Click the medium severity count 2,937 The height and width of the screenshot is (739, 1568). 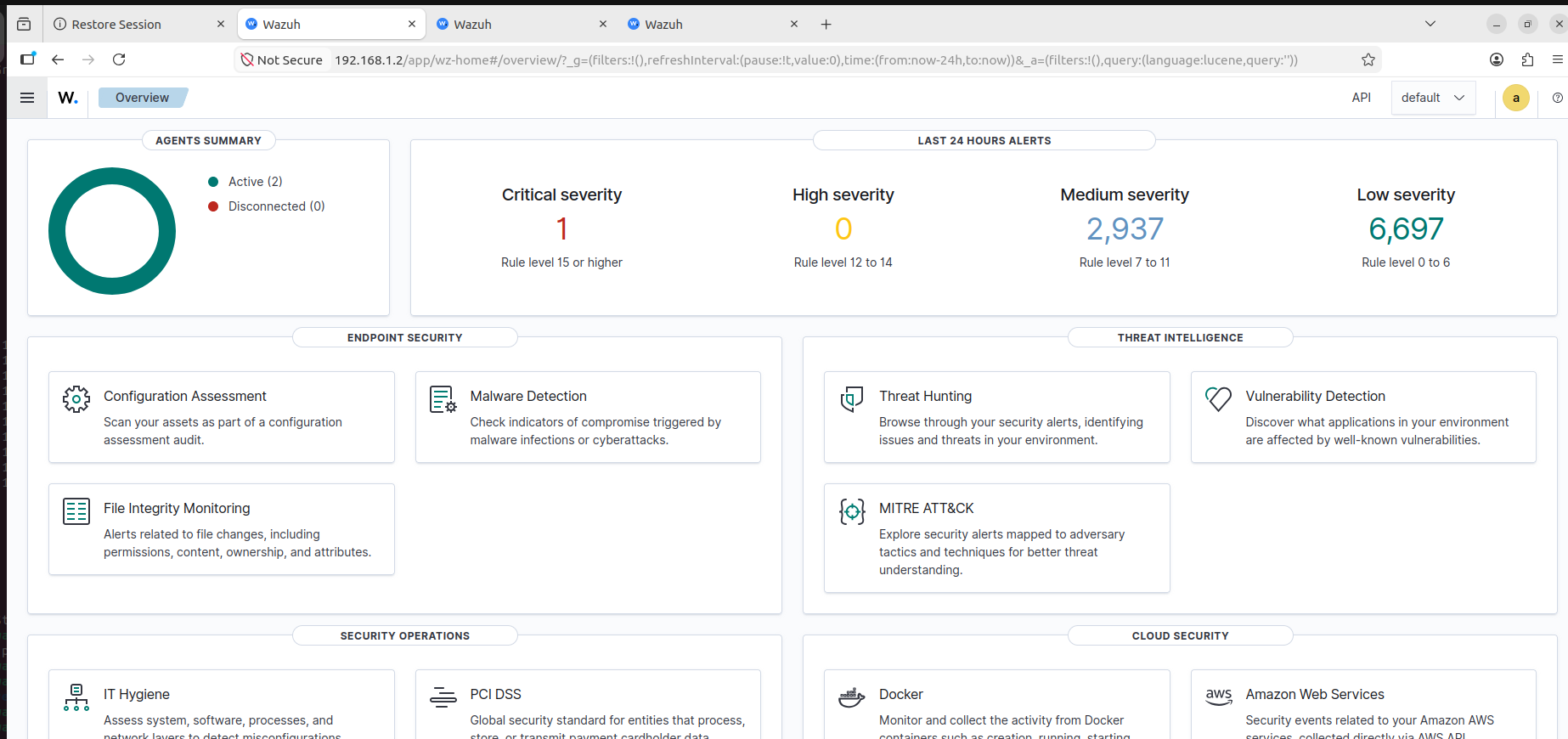coord(1125,228)
